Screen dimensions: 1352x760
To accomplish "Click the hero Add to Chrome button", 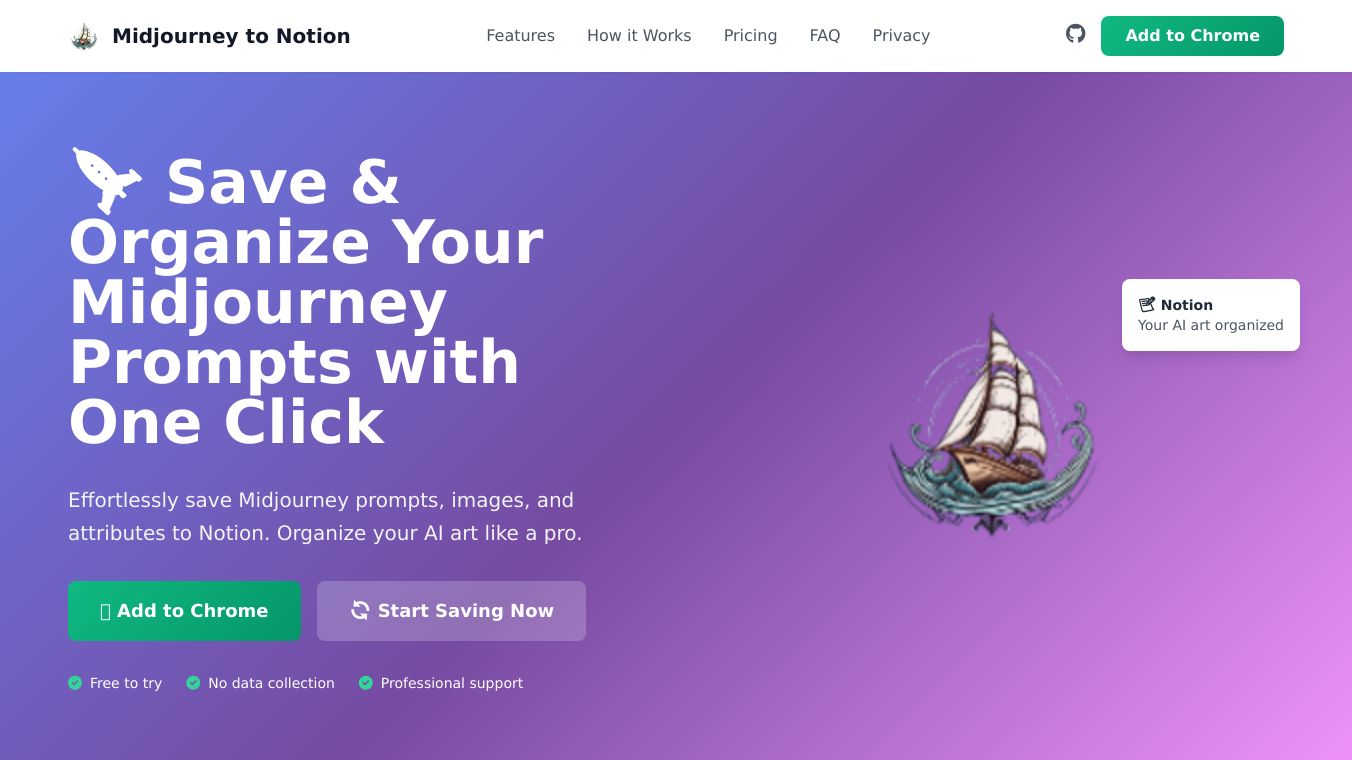I will coord(184,611).
